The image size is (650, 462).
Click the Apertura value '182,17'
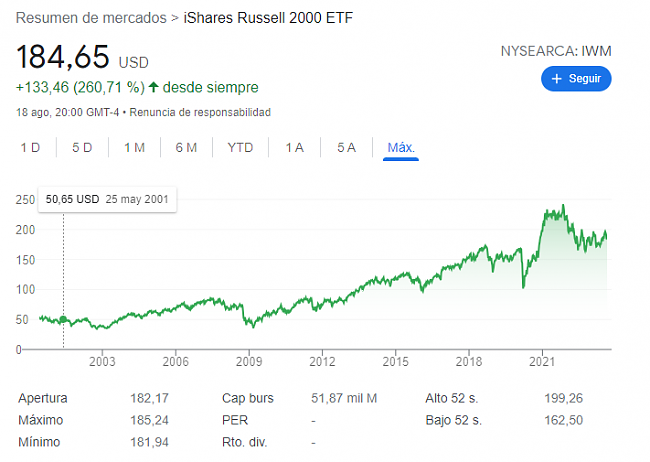149,398
